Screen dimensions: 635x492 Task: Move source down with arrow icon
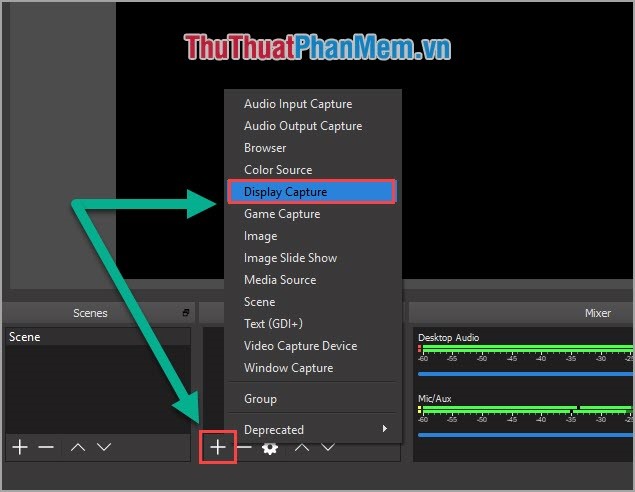pos(328,447)
